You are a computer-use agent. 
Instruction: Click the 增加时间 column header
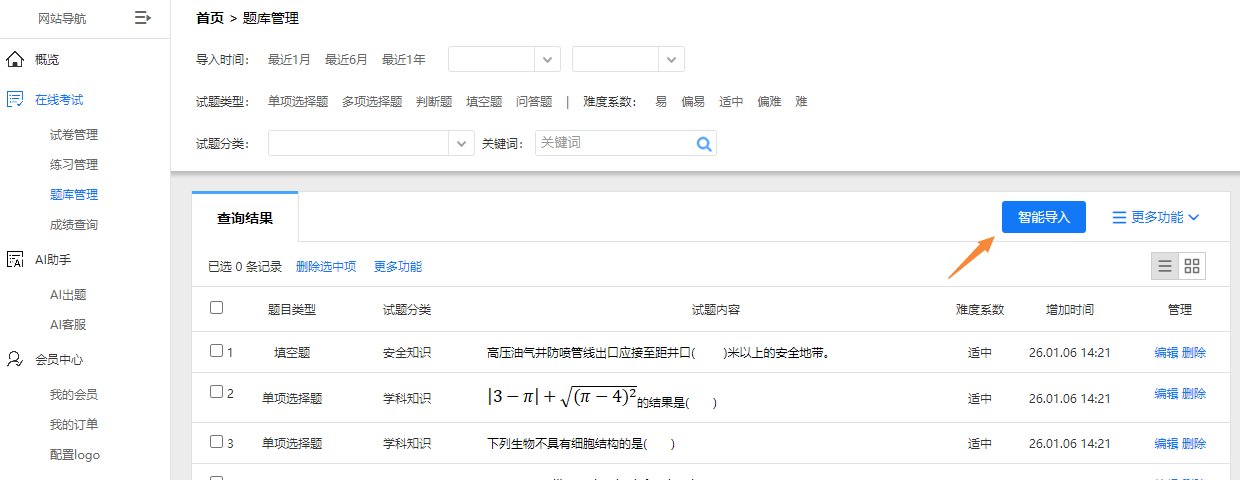point(1070,310)
